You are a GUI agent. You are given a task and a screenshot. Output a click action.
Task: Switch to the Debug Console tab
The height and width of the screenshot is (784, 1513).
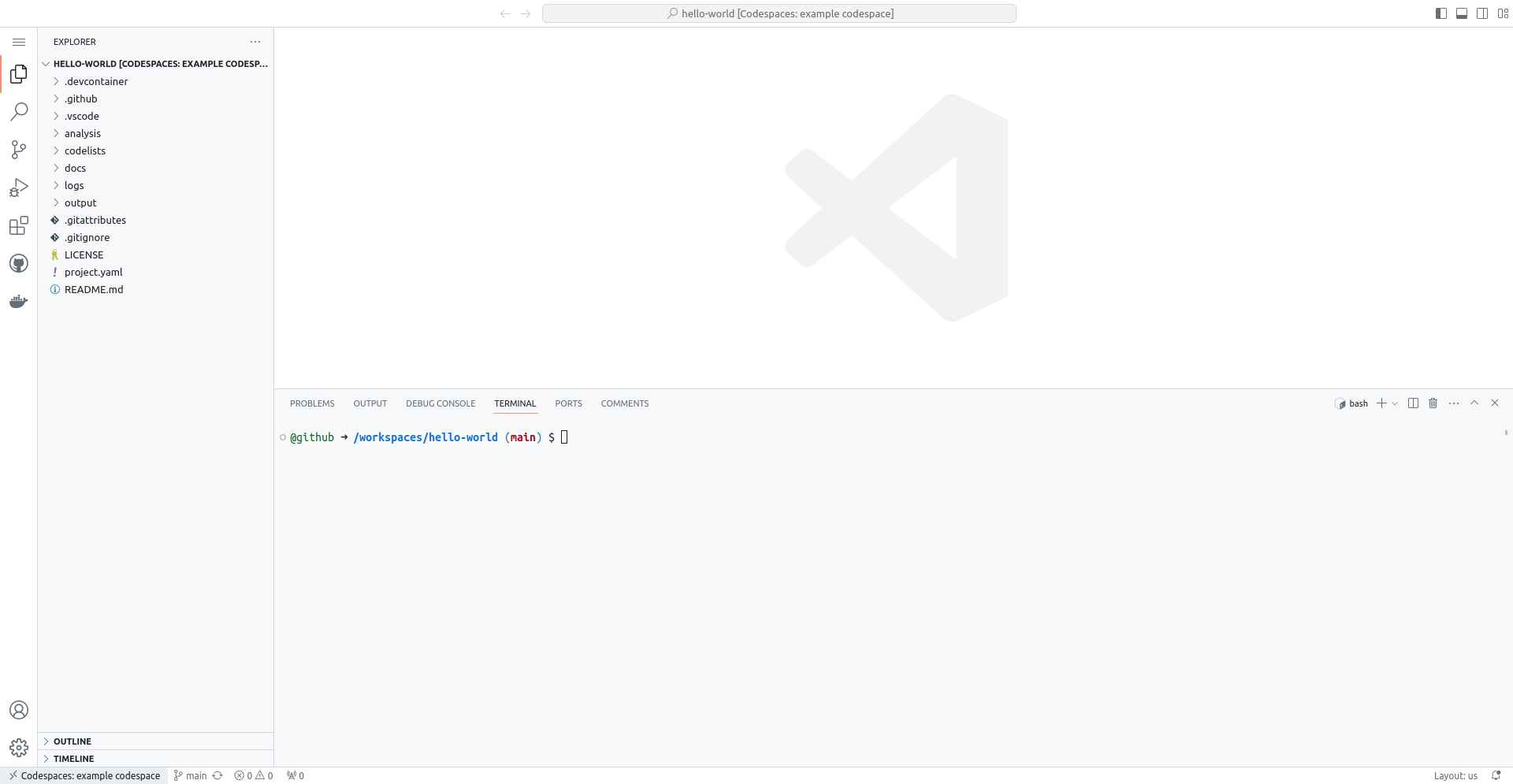(441, 403)
